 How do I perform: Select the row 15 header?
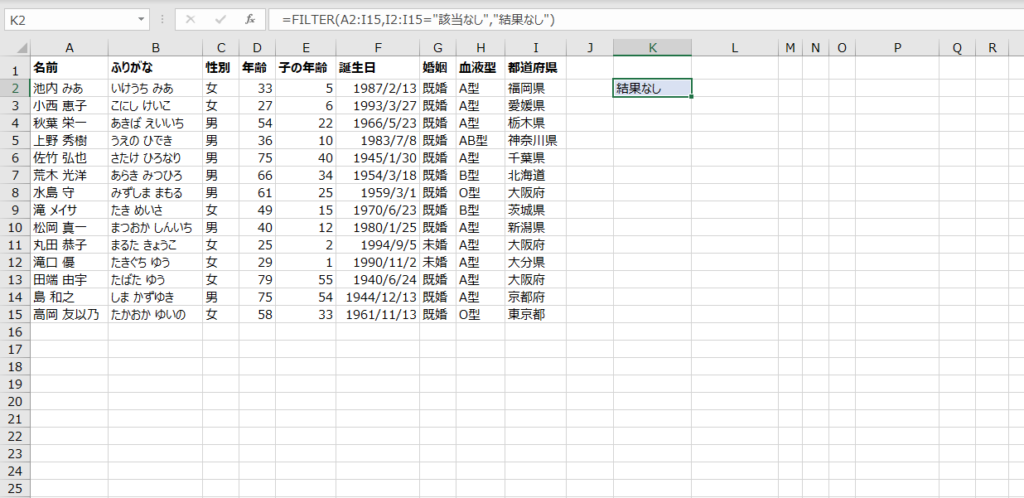tap(15, 314)
